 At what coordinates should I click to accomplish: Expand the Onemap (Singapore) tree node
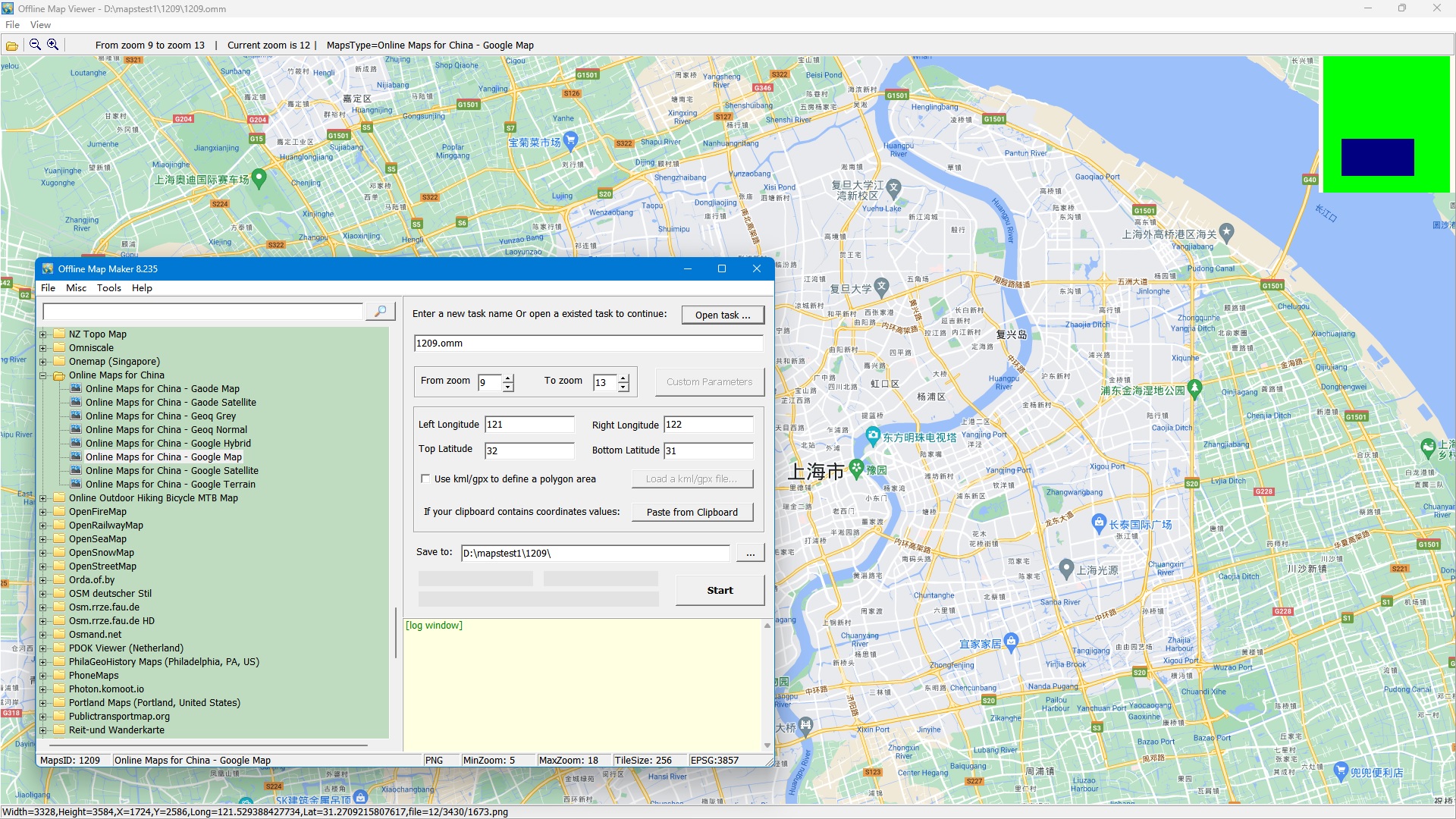43,362
